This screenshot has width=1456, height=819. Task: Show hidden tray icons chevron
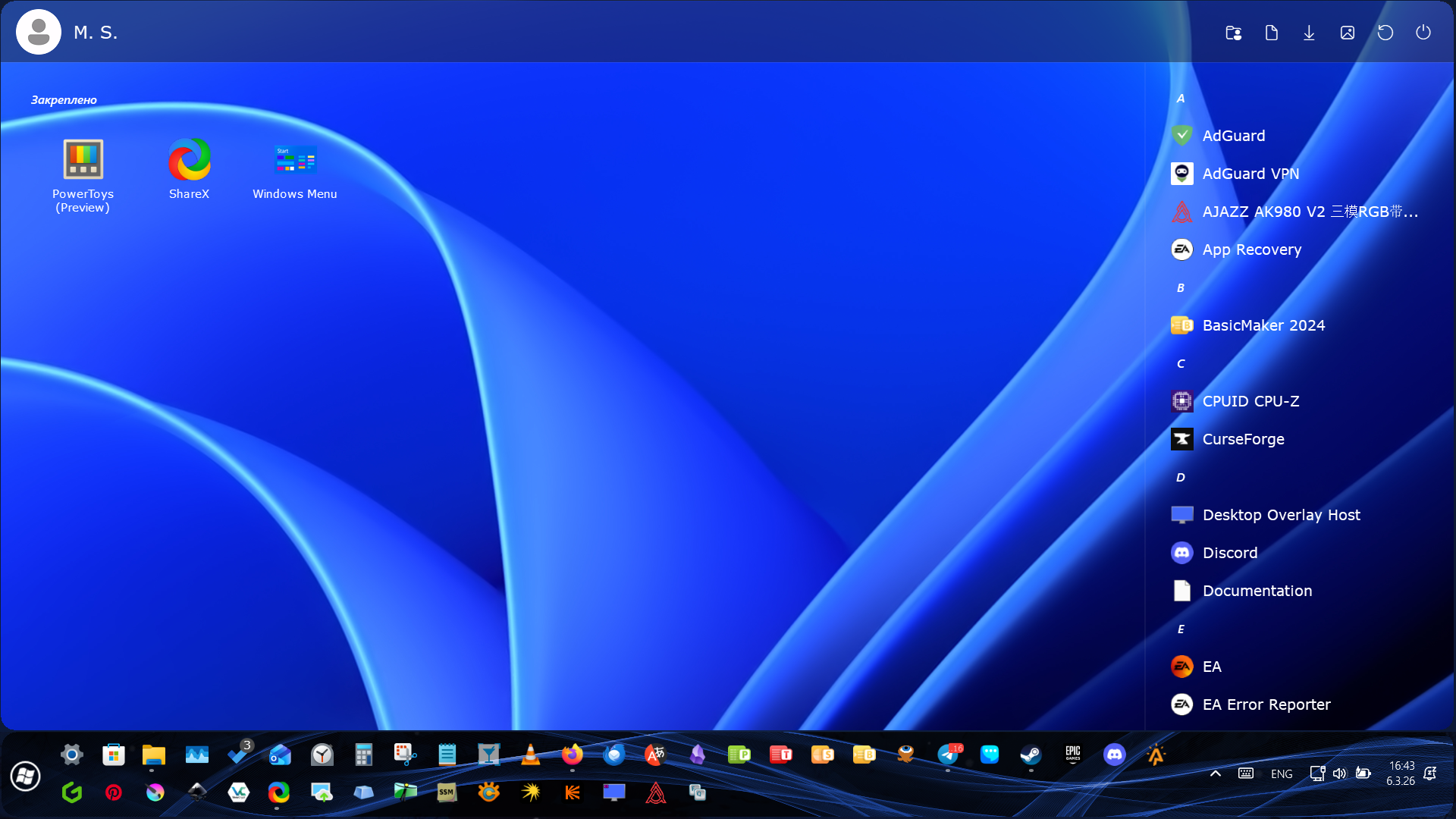click(x=1215, y=773)
